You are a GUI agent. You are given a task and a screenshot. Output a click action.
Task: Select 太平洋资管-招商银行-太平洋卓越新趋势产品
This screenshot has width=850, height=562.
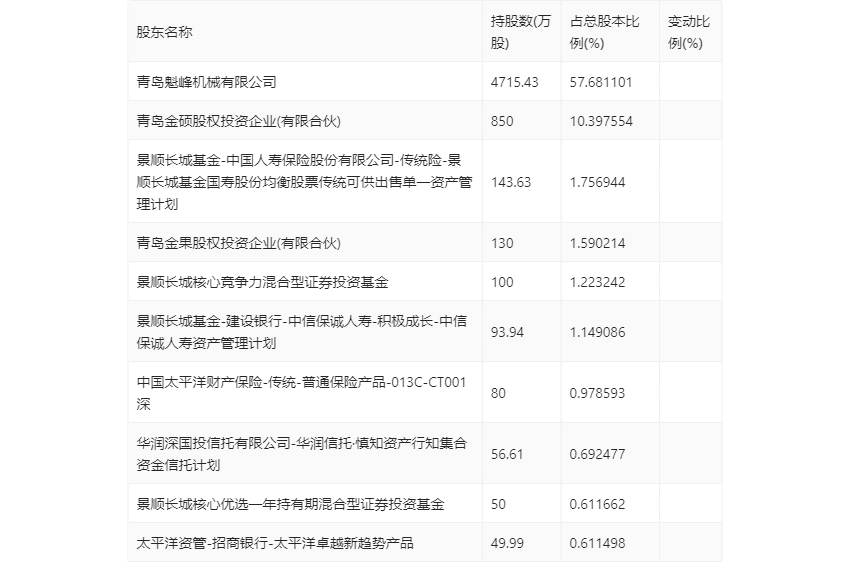(x=275, y=543)
